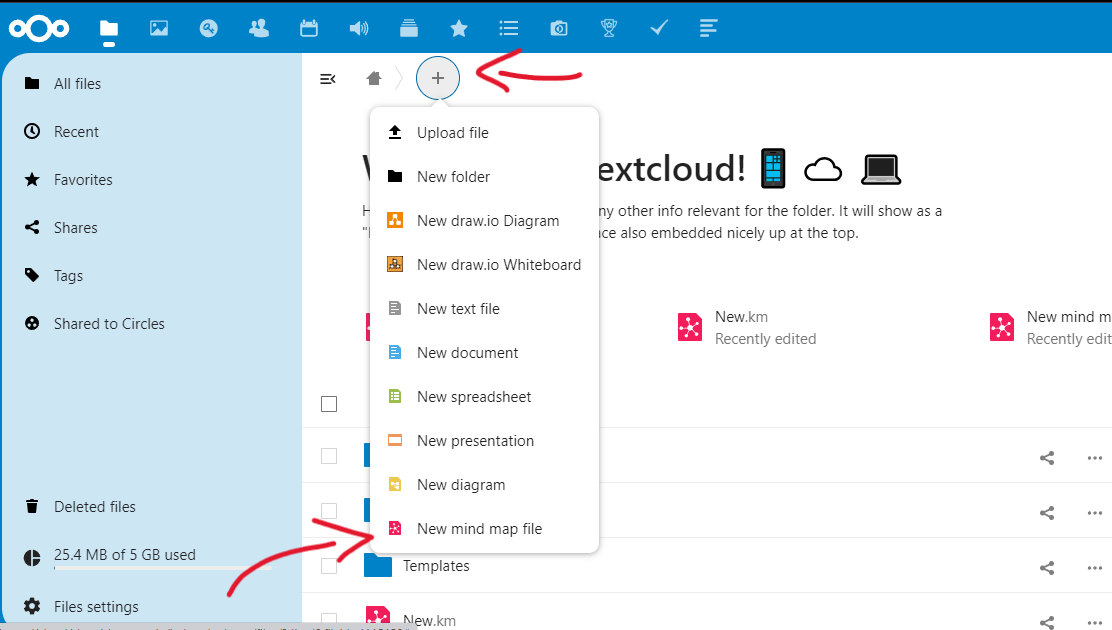Open the Tasks checkmark app icon

pyautogui.click(x=658, y=28)
